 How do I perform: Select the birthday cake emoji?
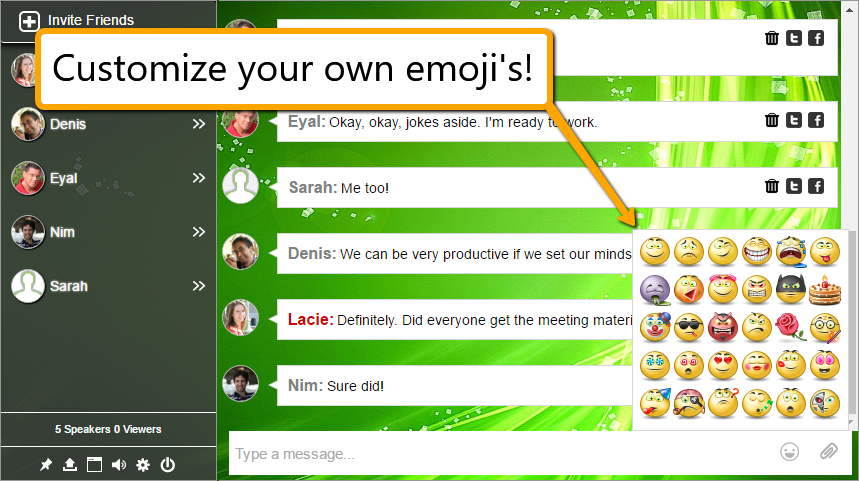[x=825, y=290]
